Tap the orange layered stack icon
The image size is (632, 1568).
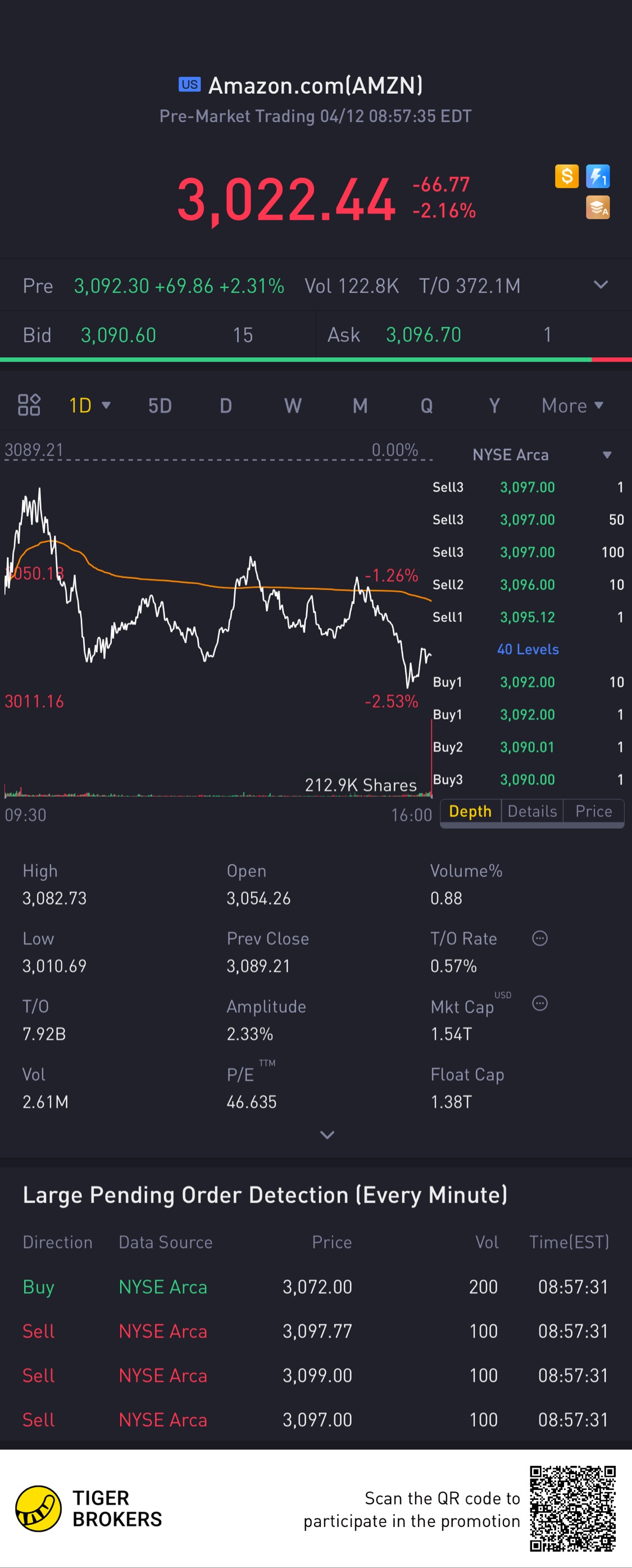pyautogui.click(x=597, y=207)
